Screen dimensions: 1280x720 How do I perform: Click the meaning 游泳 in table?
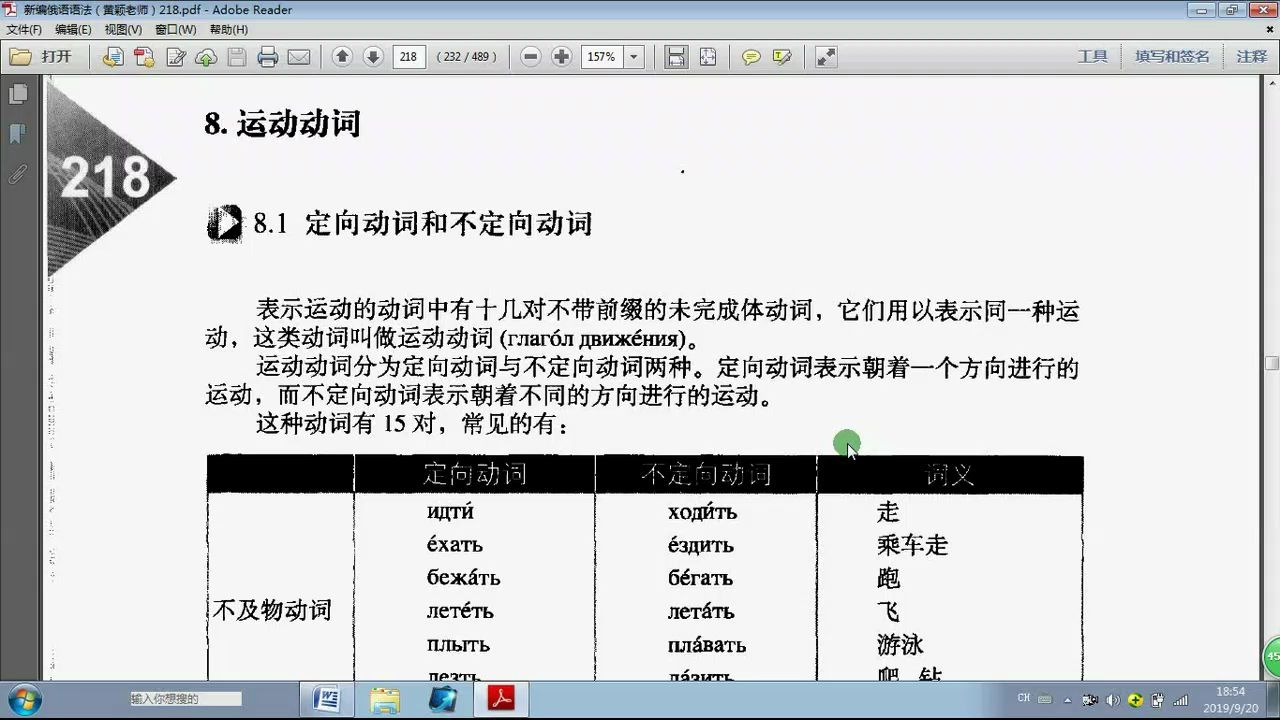[x=900, y=644]
